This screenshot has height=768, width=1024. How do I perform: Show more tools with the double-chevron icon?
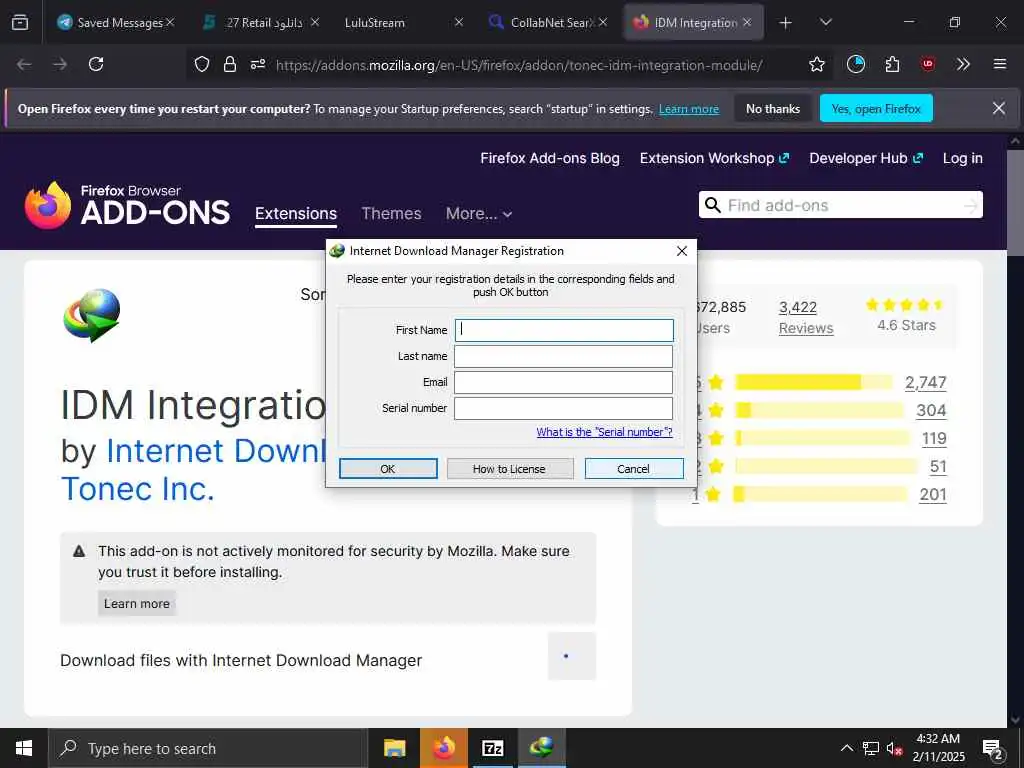[x=963, y=64]
